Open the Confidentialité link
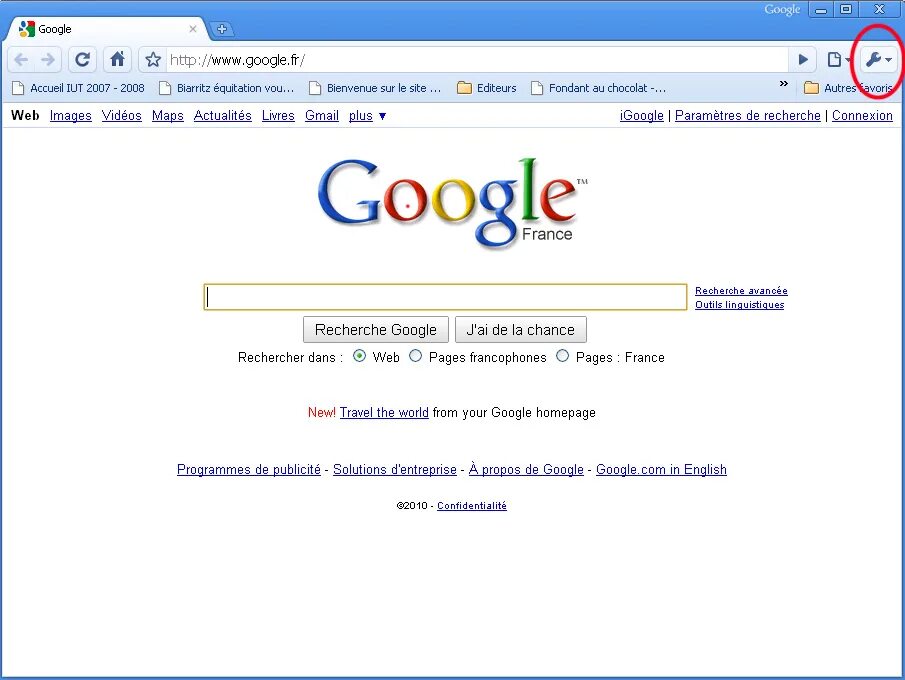 click(x=472, y=506)
